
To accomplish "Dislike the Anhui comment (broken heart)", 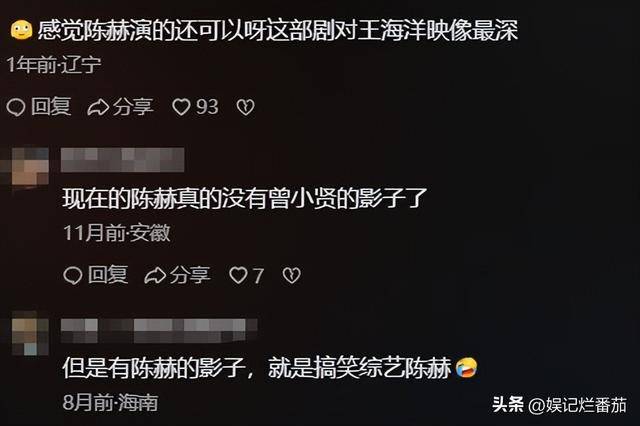I will click(291, 275).
